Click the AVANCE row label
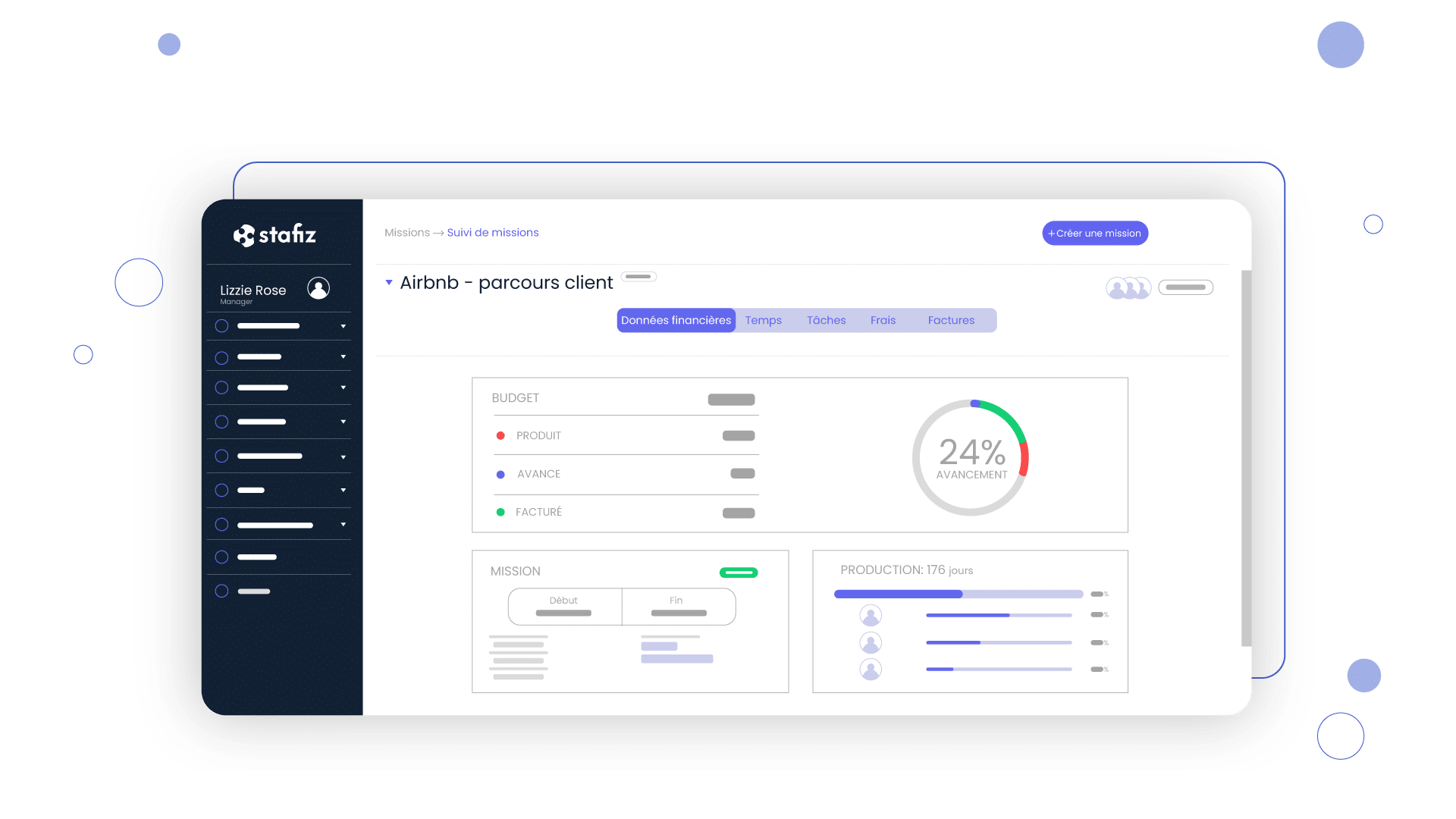Image resolution: width=1456 pixels, height=819 pixels. coord(539,474)
